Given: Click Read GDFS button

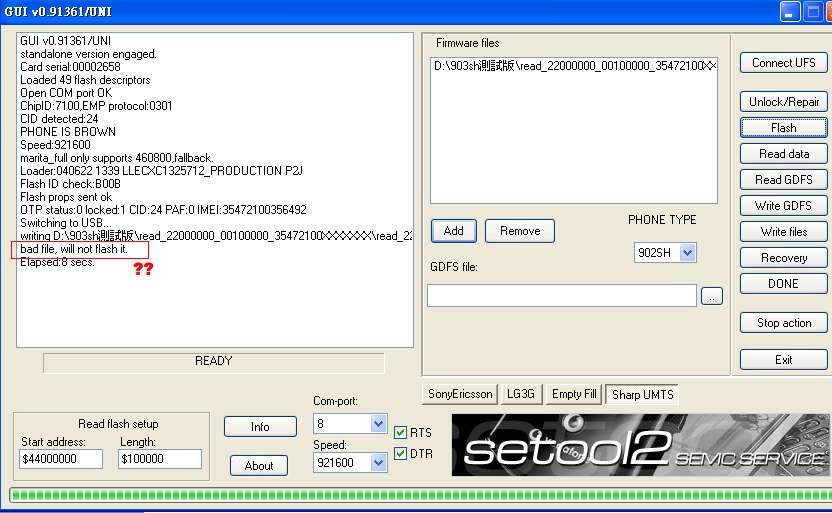Looking at the screenshot, I should pos(783,180).
